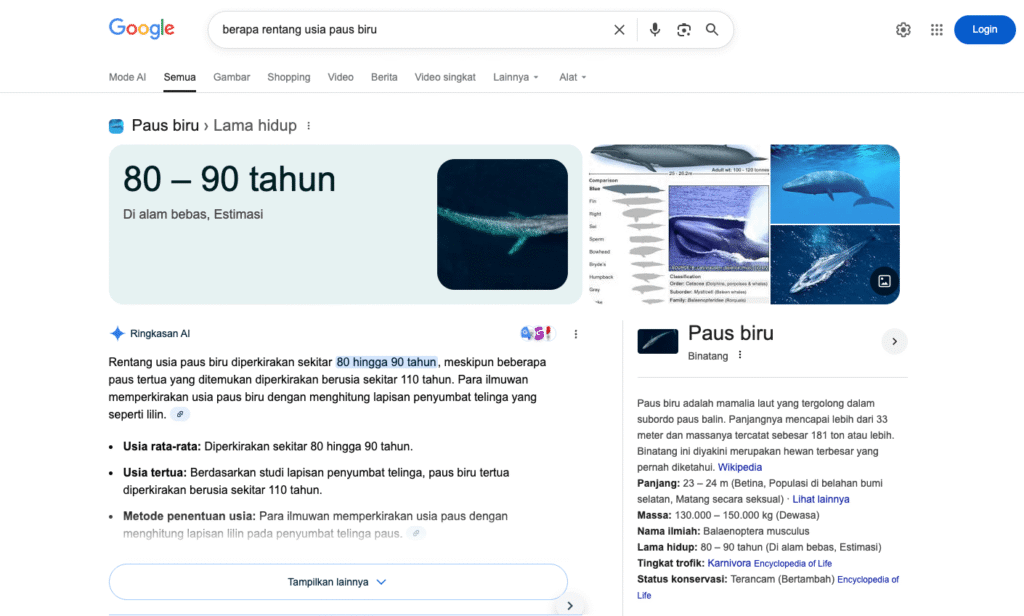Open the three-dot menu next to Binatang label

pos(739,356)
